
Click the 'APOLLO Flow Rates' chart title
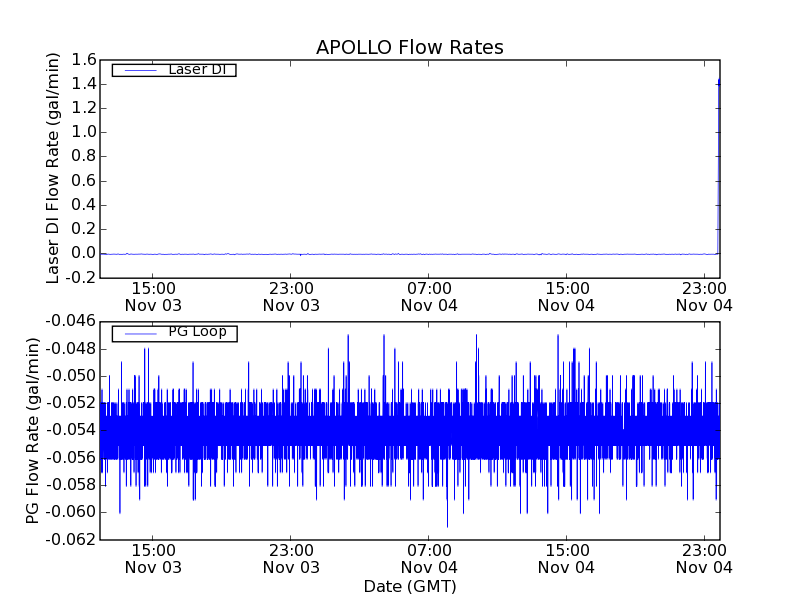point(409,48)
